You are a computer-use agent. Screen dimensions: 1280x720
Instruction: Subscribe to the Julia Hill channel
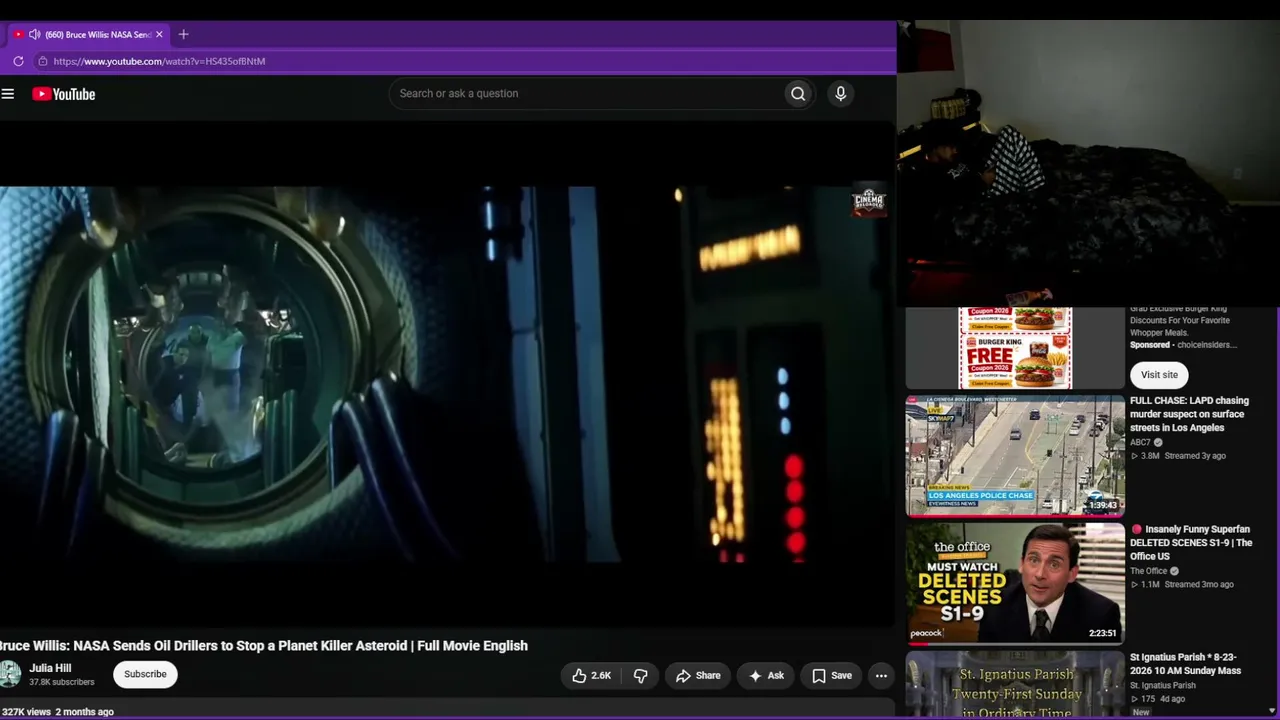tap(145, 674)
